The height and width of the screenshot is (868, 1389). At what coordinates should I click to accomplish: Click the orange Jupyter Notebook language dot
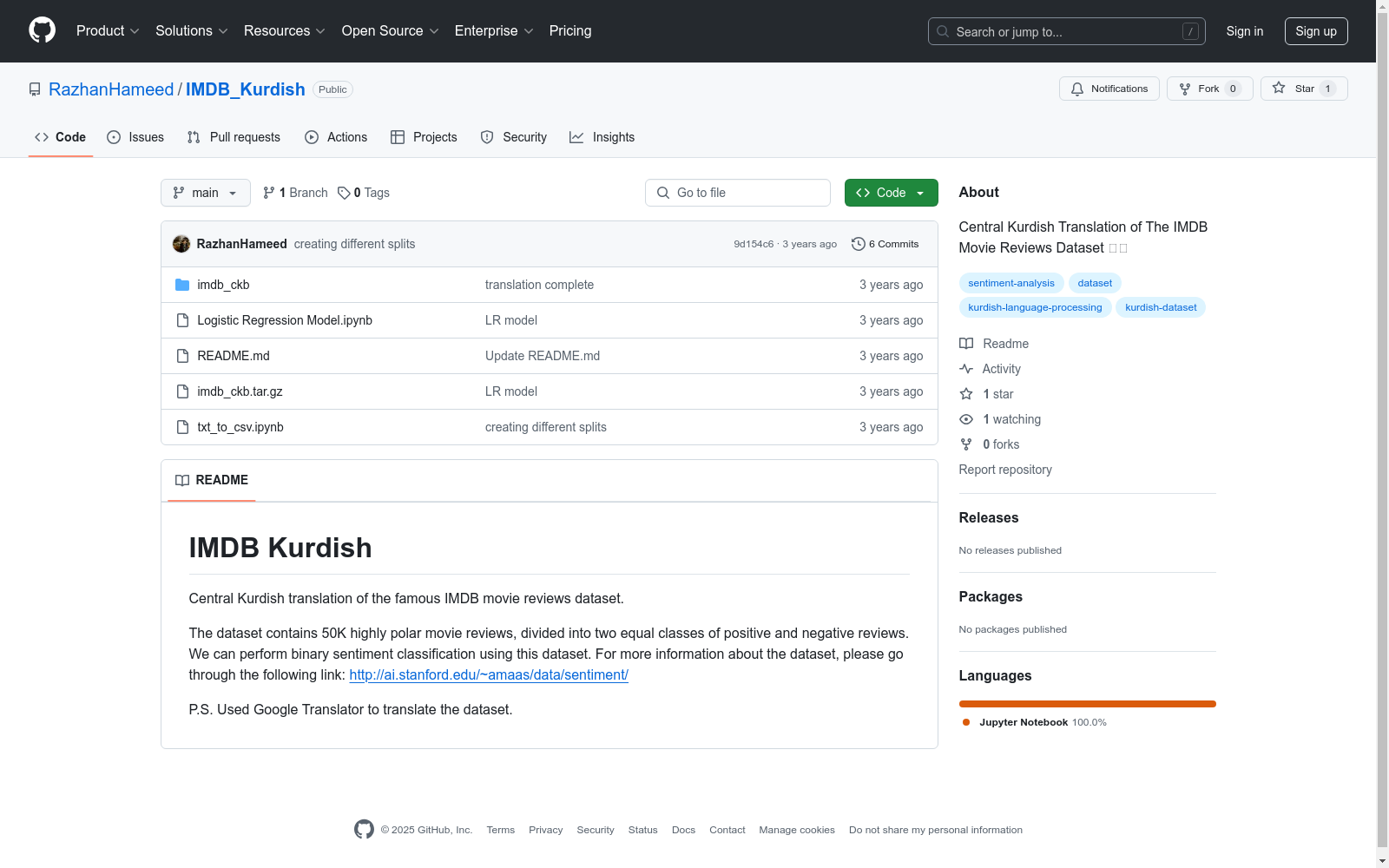966,722
